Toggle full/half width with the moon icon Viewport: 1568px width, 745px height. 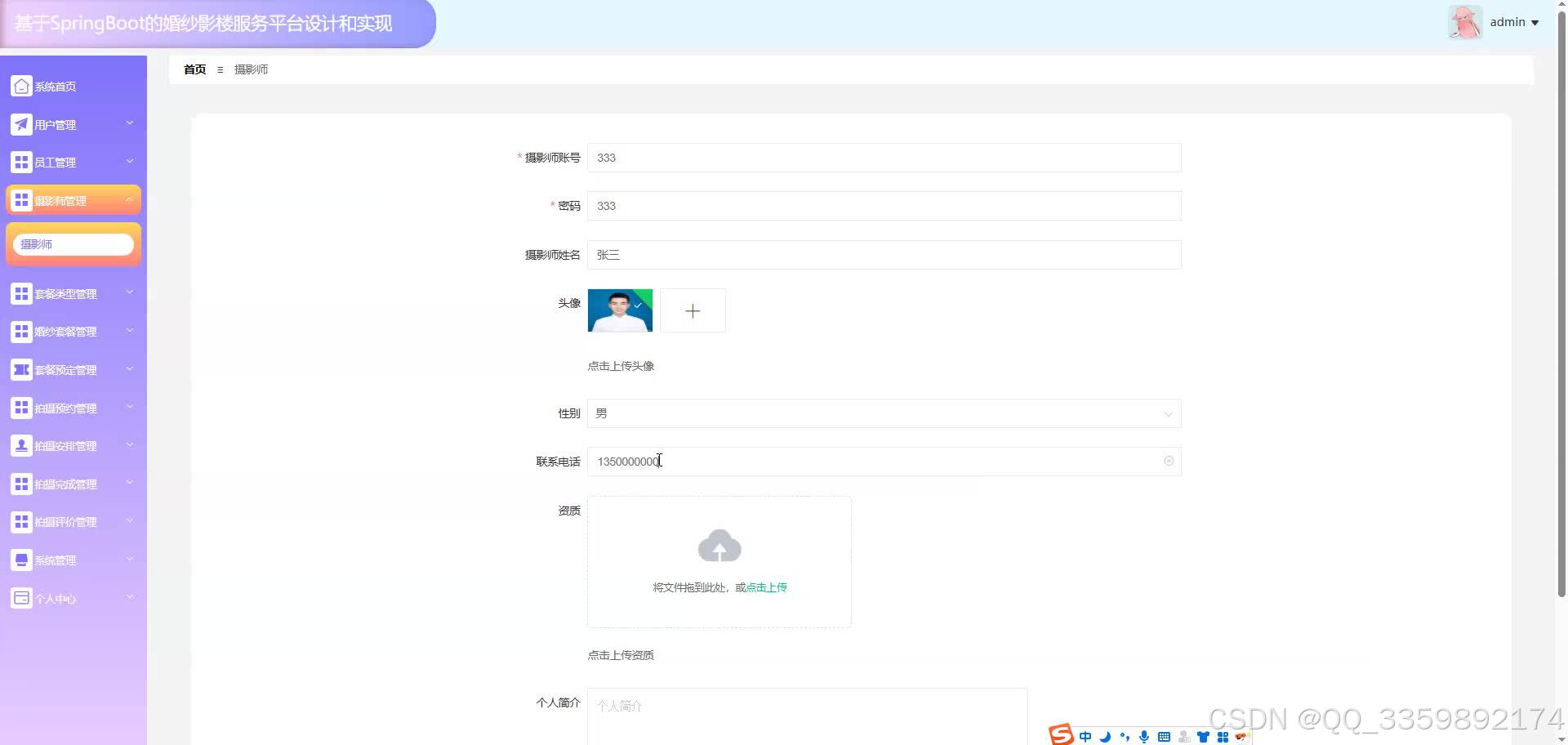pyautogui.click(x=1104, y=736)
